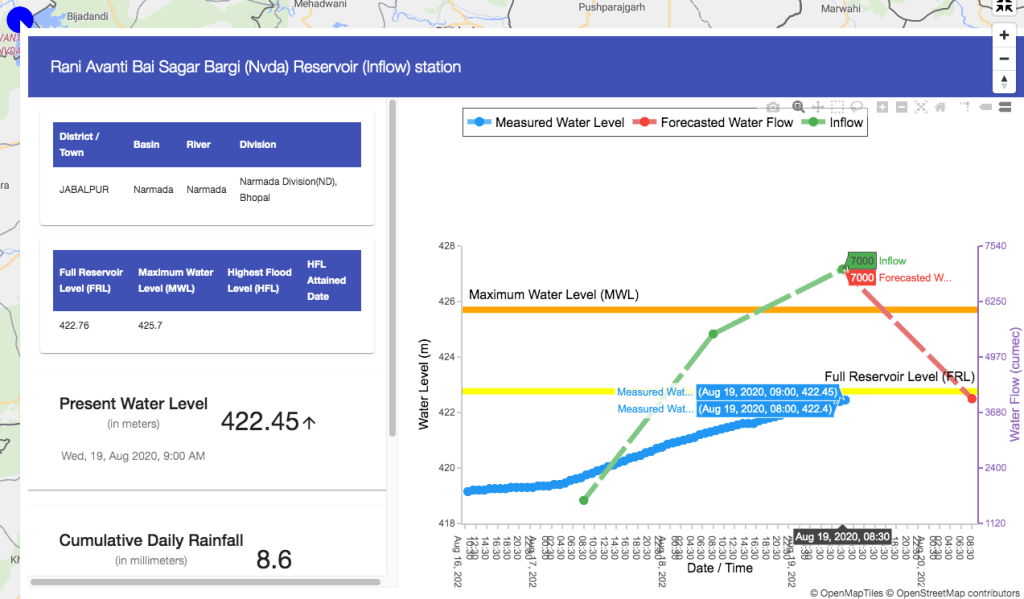Enable show closest data on hover
Screen dimensions: 1024x599
coord(986,107)
